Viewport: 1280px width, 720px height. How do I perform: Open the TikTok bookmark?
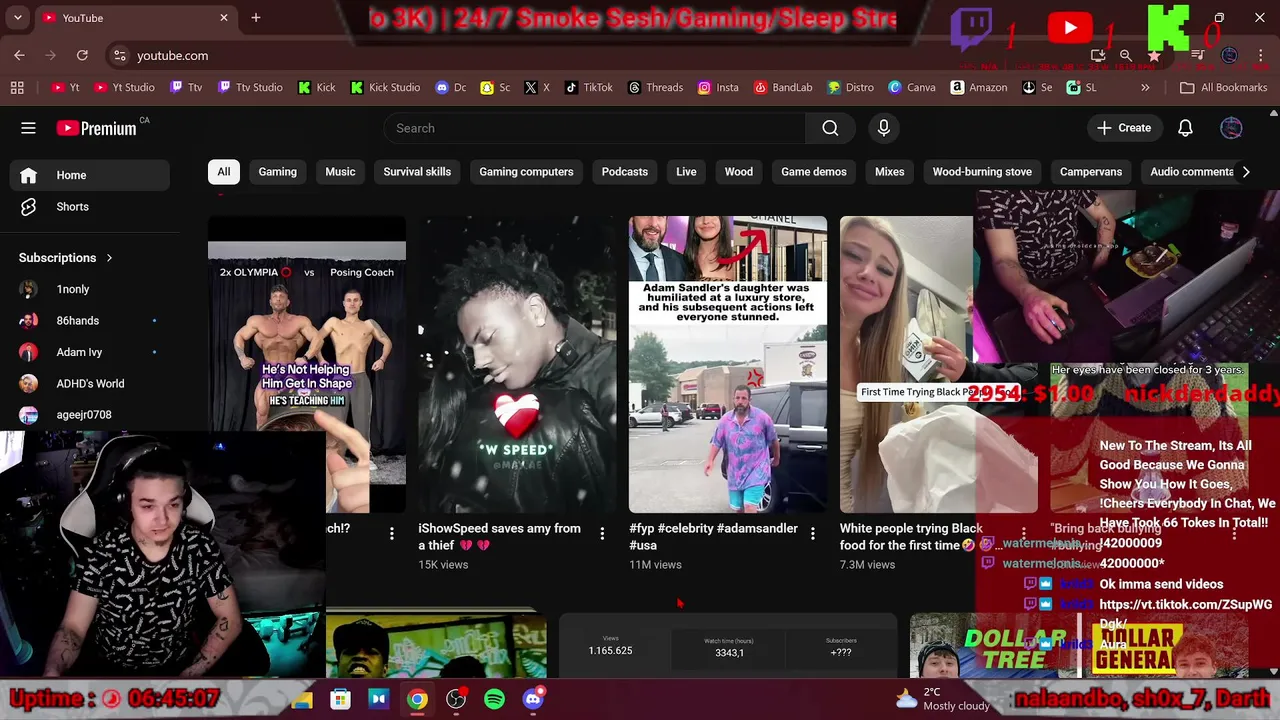[588, 87]
